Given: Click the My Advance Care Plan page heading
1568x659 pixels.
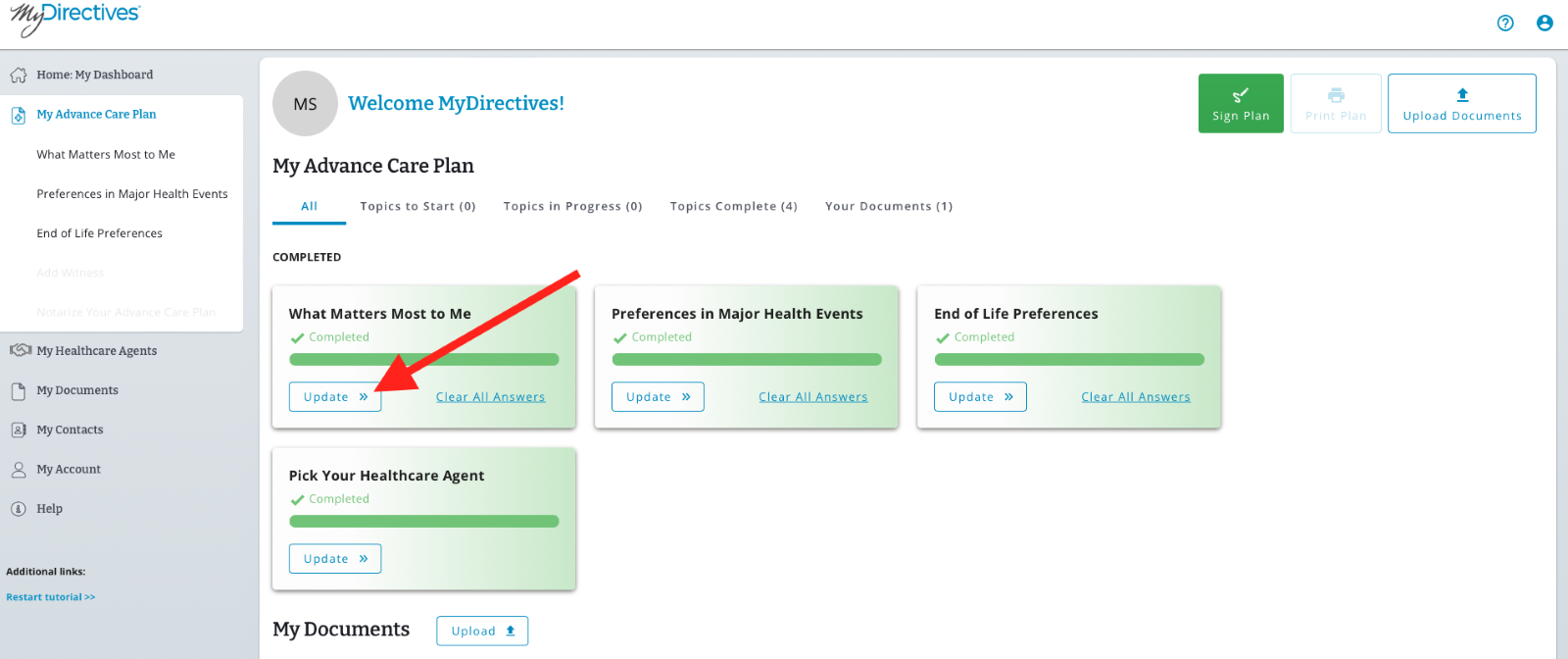Looking at the screenshot, I should coord(373,166).
